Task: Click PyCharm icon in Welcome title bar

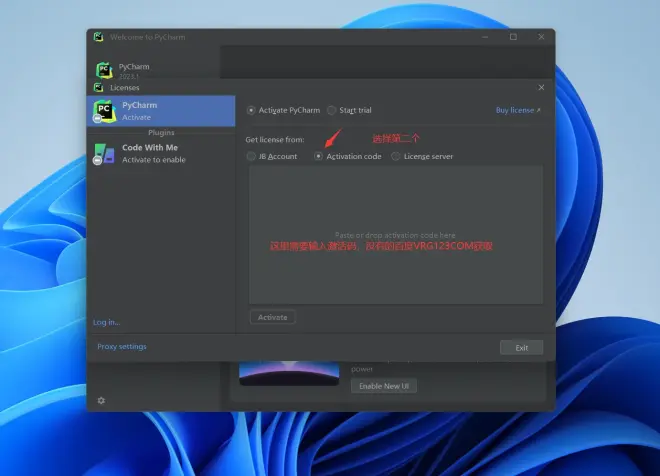Action: point(98,37)
